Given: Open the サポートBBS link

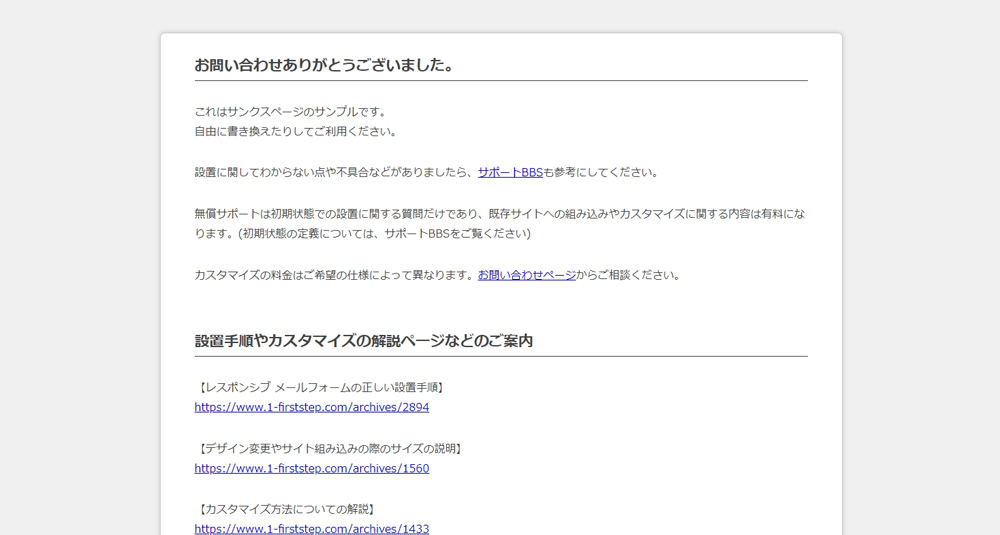Looking at the screenshot, I should 510,172.
